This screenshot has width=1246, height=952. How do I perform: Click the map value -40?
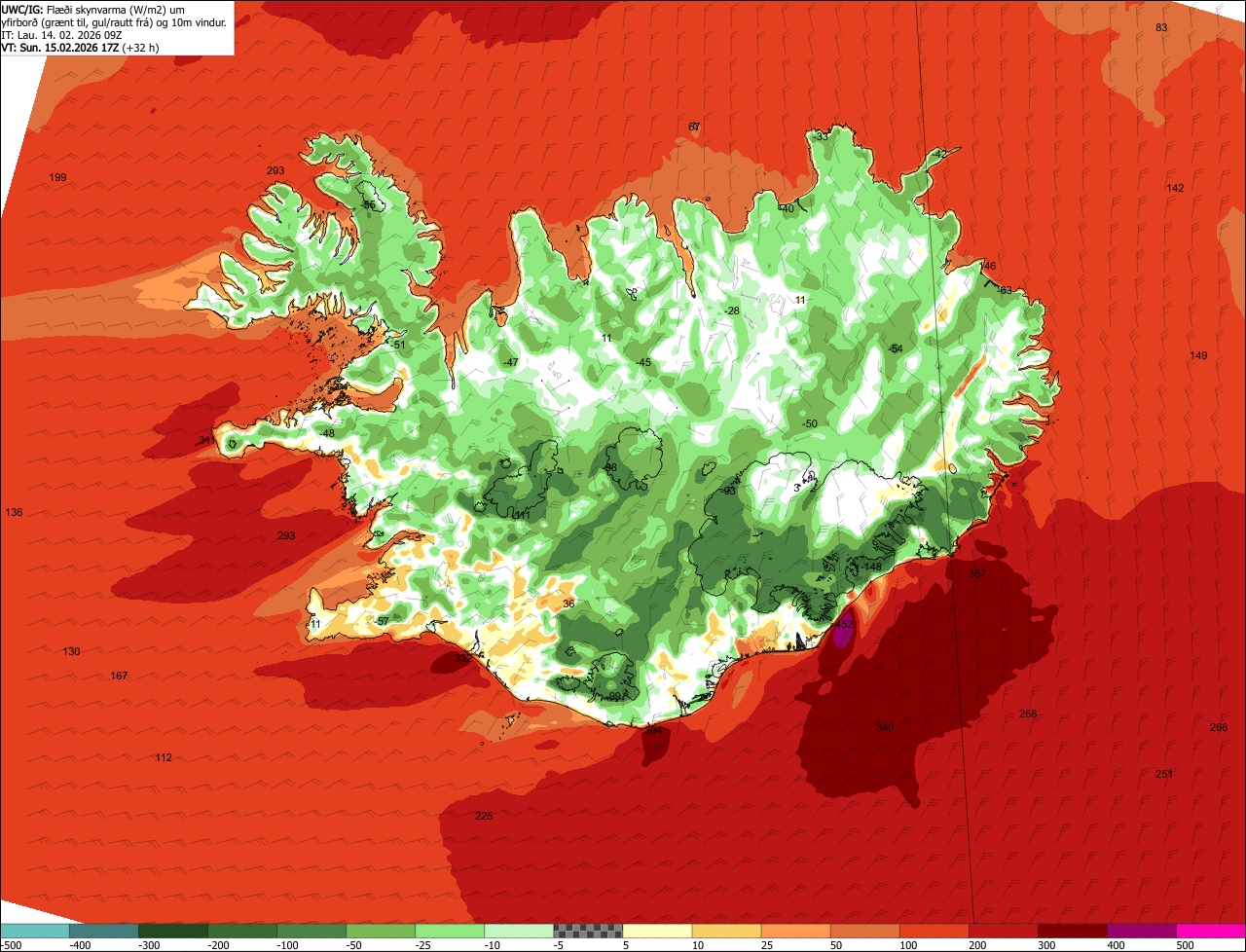point(787,208)
